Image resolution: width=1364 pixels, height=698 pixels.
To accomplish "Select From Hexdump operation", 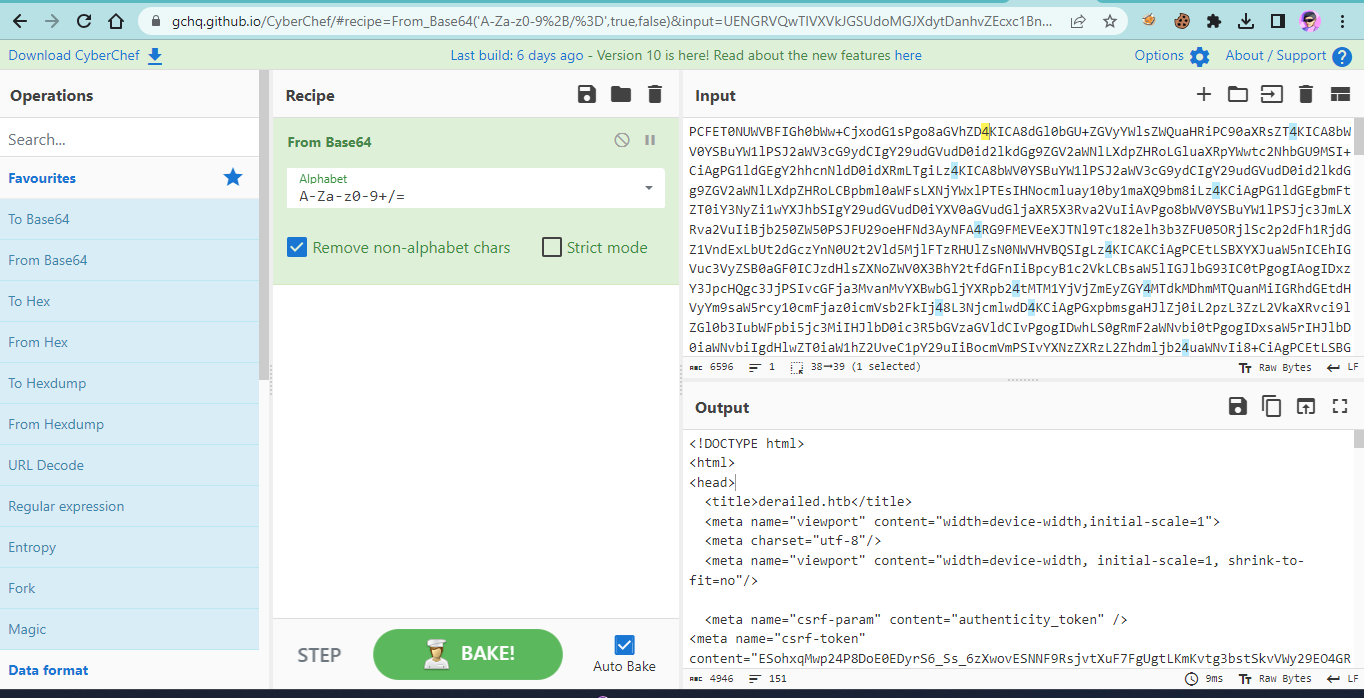I will coord(56,424).
